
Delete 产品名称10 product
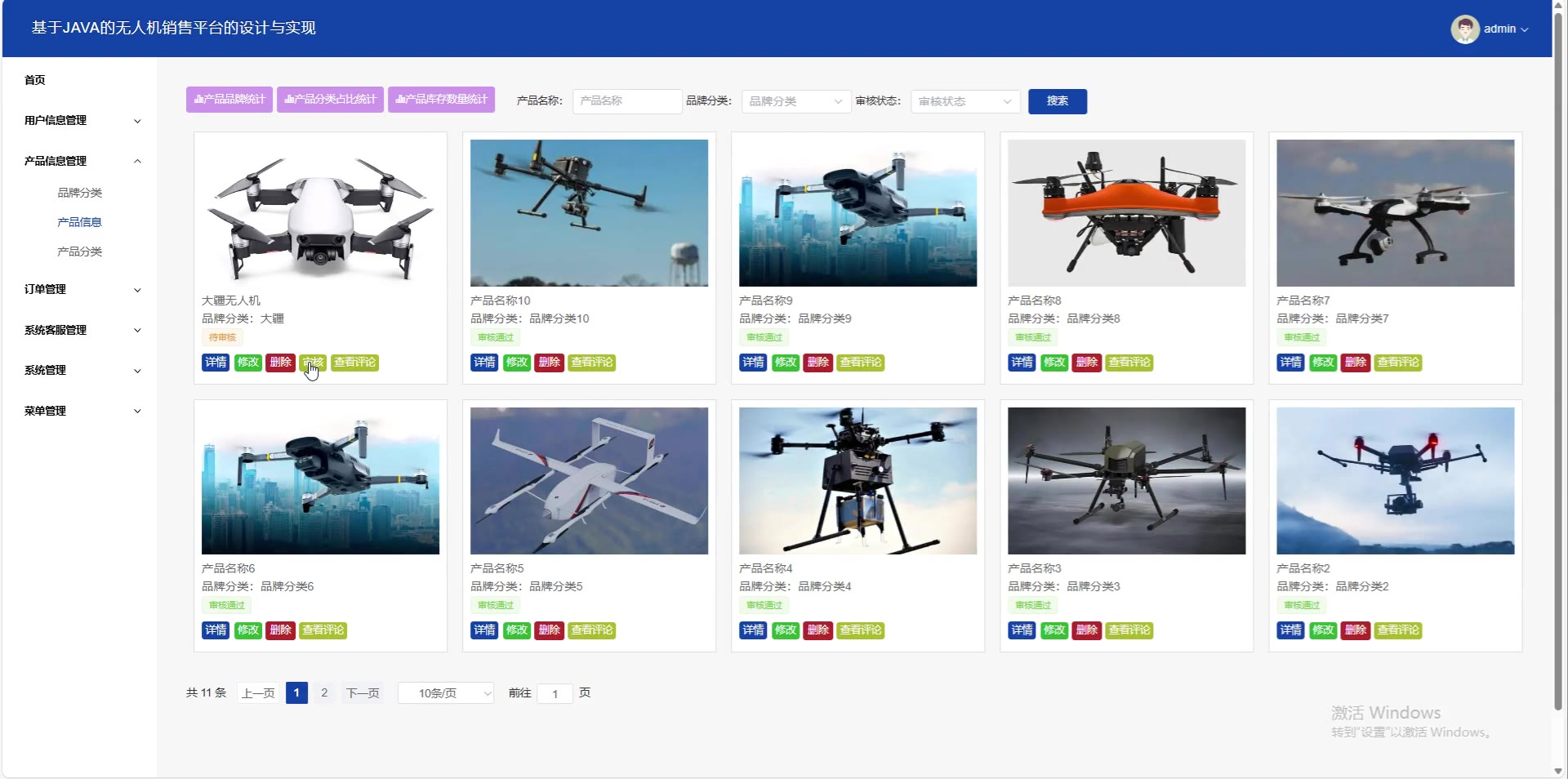click(550, 363)
